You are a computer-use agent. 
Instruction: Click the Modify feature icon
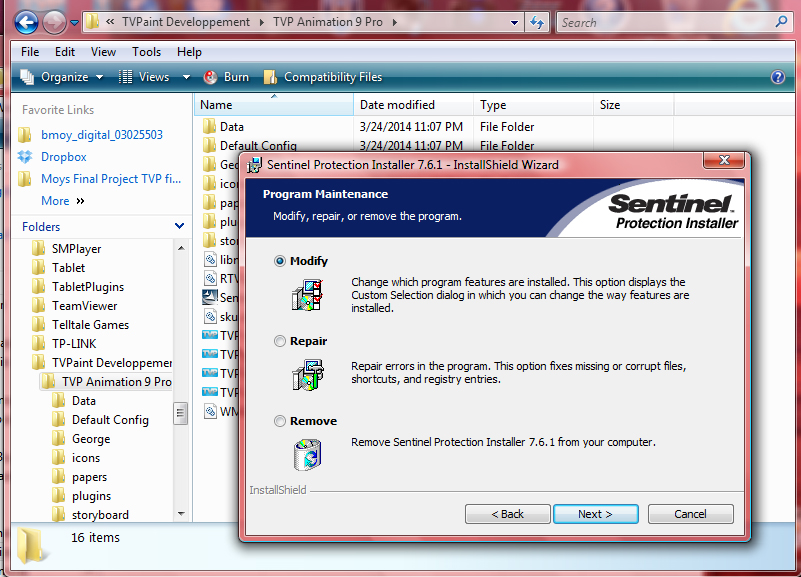(x=308, y=295)
